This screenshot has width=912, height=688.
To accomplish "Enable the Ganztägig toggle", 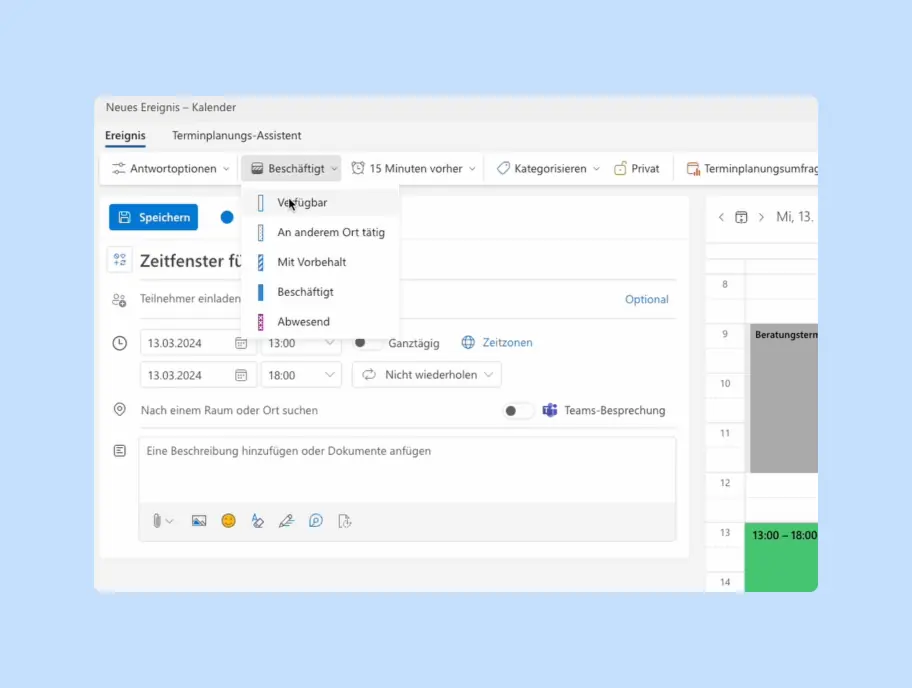I will point(368,340).
